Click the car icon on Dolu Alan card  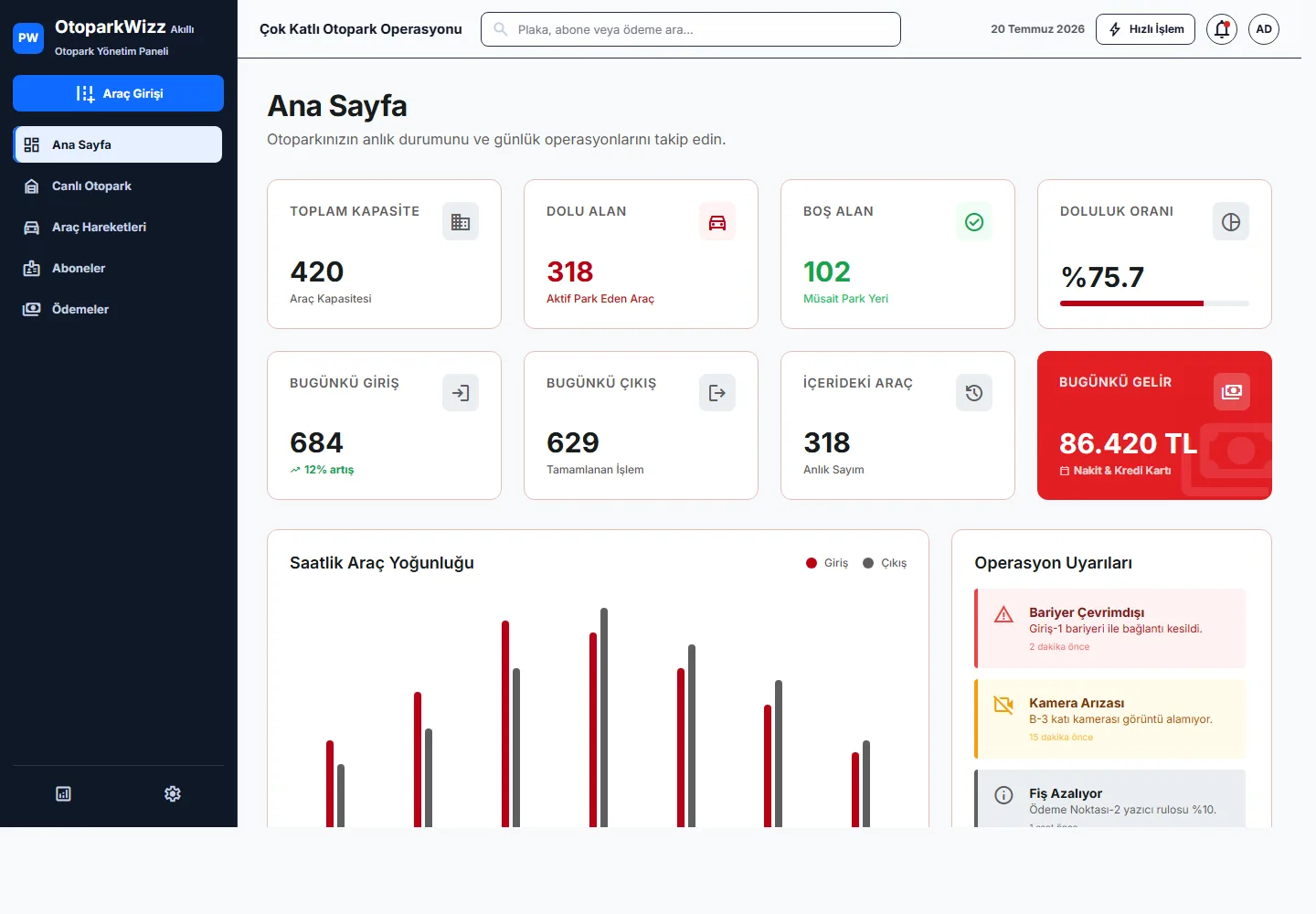pos(717,222)
